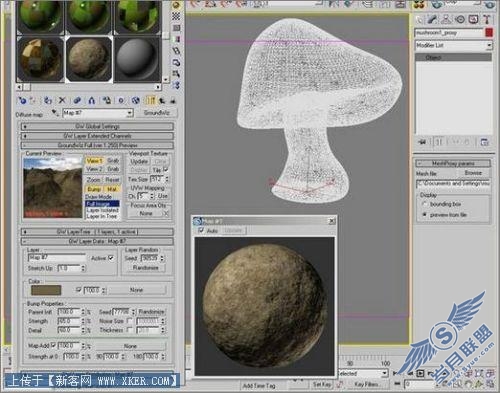Click the Go to Parent icon
Viewport: 500px width, 393px height.
[162, 100]
